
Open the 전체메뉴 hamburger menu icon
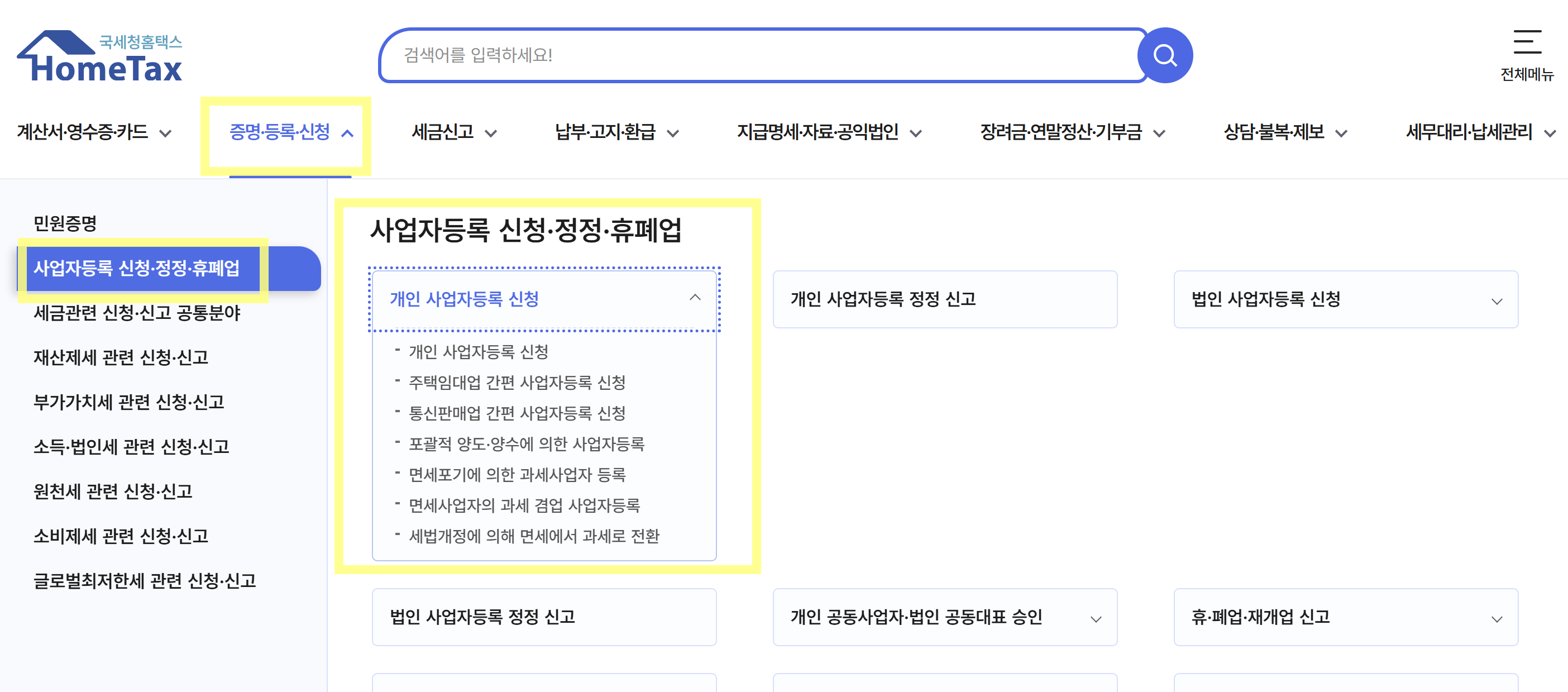click(x=1527, y=42)
